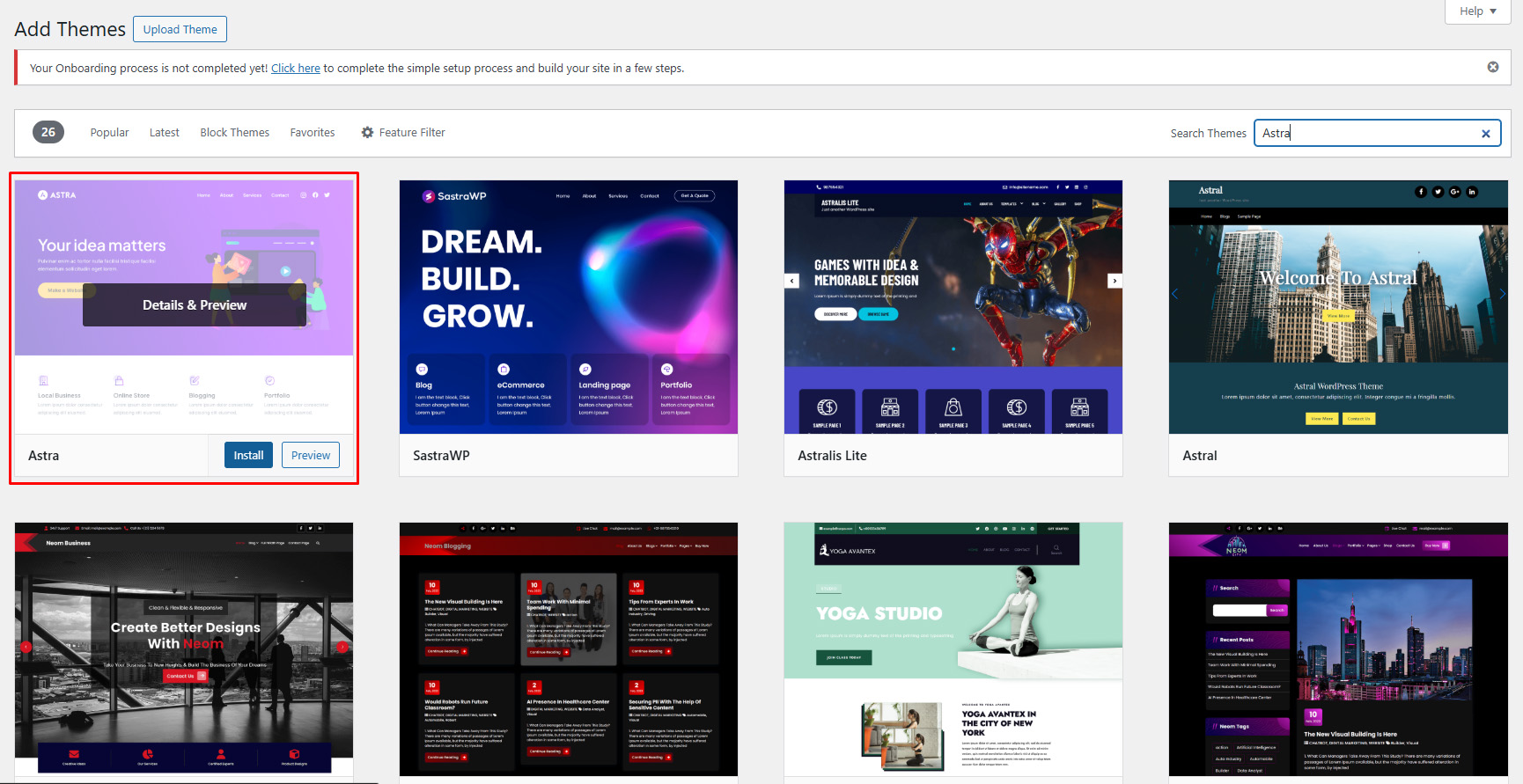Viewport: 1523px width, 784px height.
Task: Click the Upload Theme button
Action: pyautogui.click(x=180, y=29)
